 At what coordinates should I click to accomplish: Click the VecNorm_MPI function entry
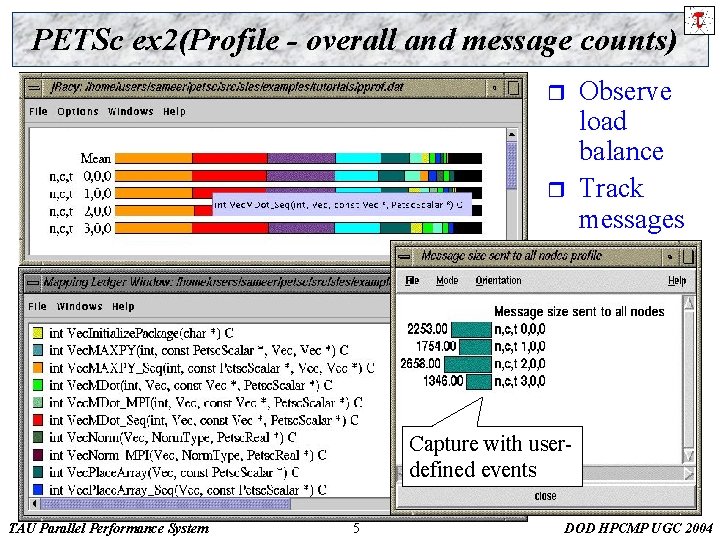pos(188,455)
